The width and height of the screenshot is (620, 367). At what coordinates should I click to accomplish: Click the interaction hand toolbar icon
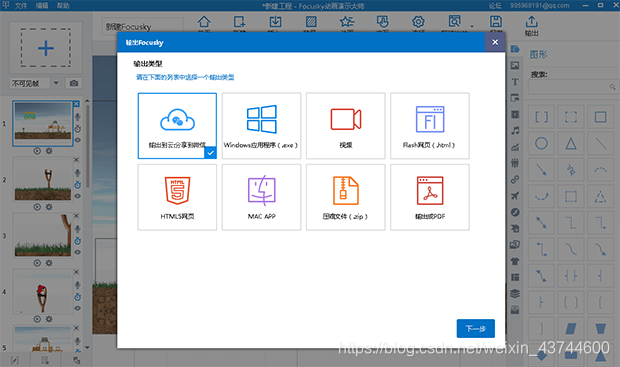point(382,23)
